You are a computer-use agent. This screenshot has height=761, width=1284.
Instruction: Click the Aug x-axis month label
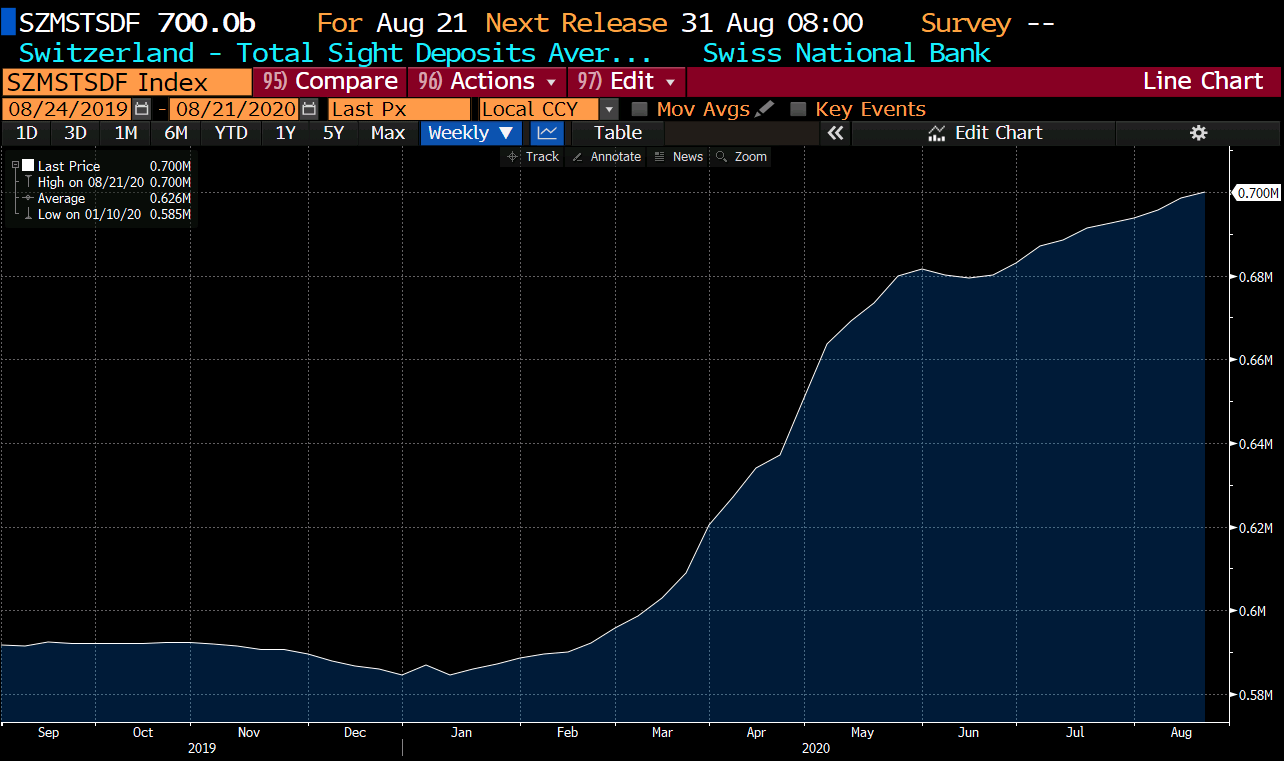tap(1181, 732)
